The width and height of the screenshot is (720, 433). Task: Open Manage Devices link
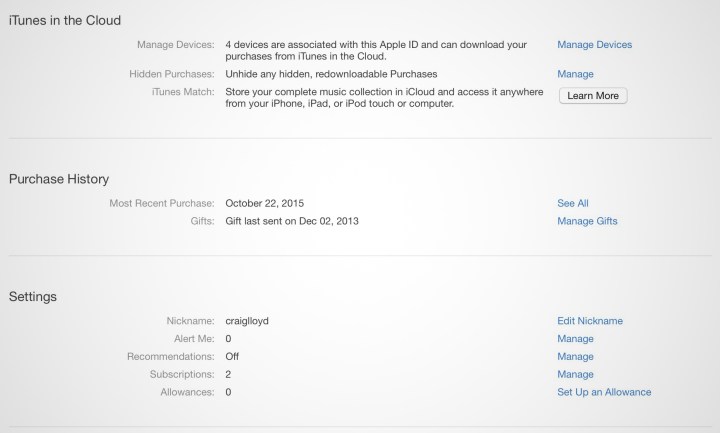[594, 45]
